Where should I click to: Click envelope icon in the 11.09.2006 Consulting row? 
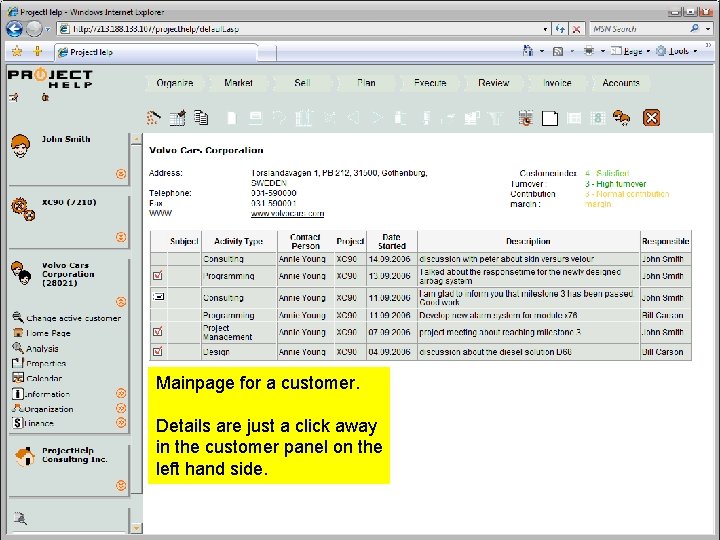point(158,297)
